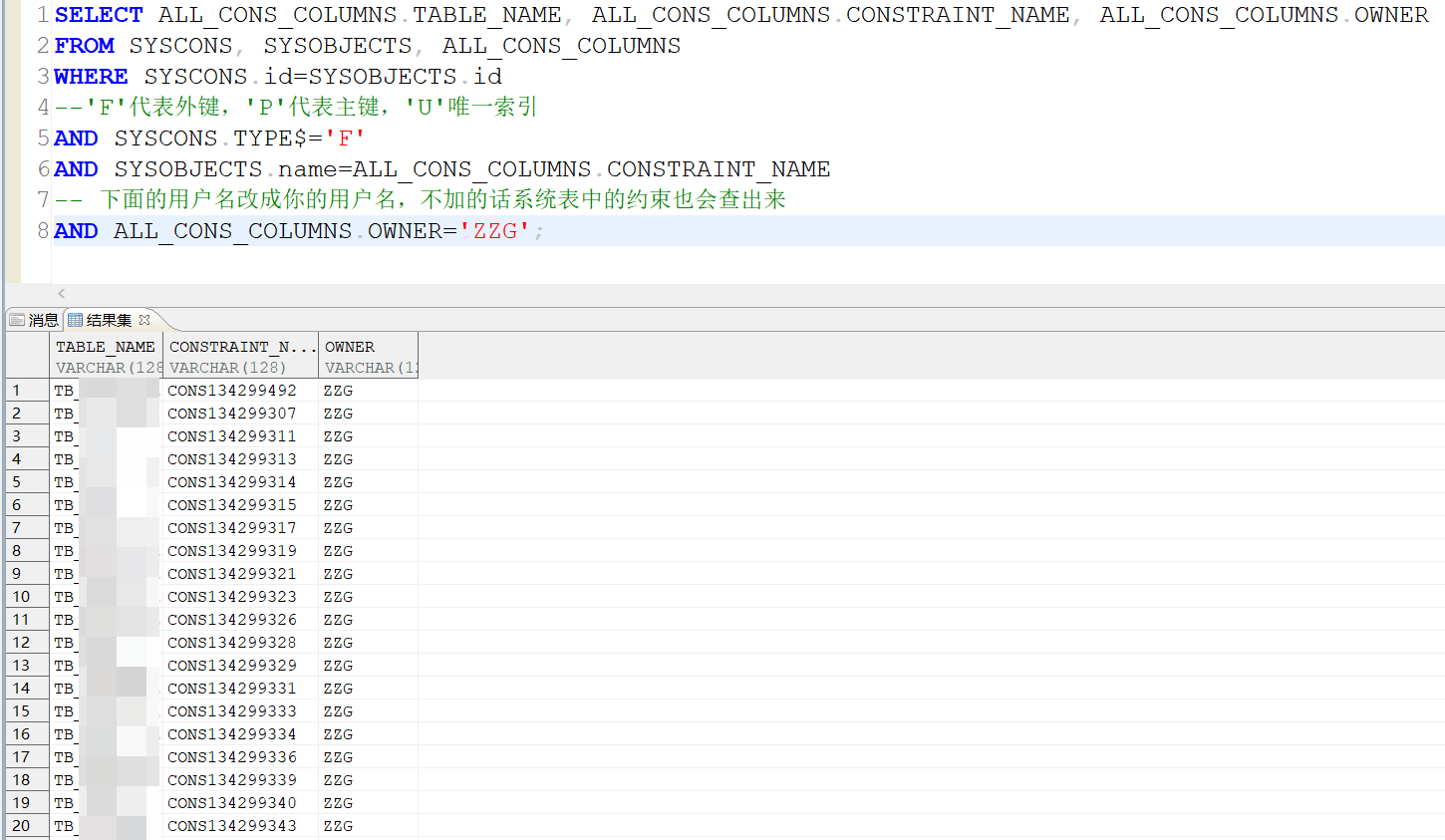Click the CONSTRAINT_N... column header

point(240,355)
